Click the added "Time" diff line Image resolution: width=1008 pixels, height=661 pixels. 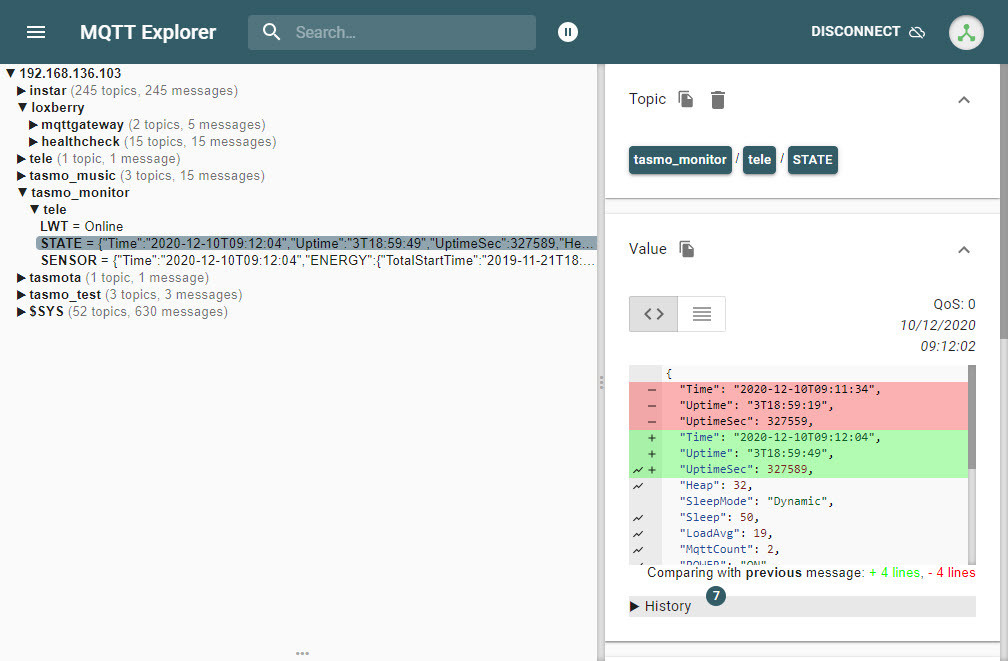pyautogui.click(x=798, y=437)
